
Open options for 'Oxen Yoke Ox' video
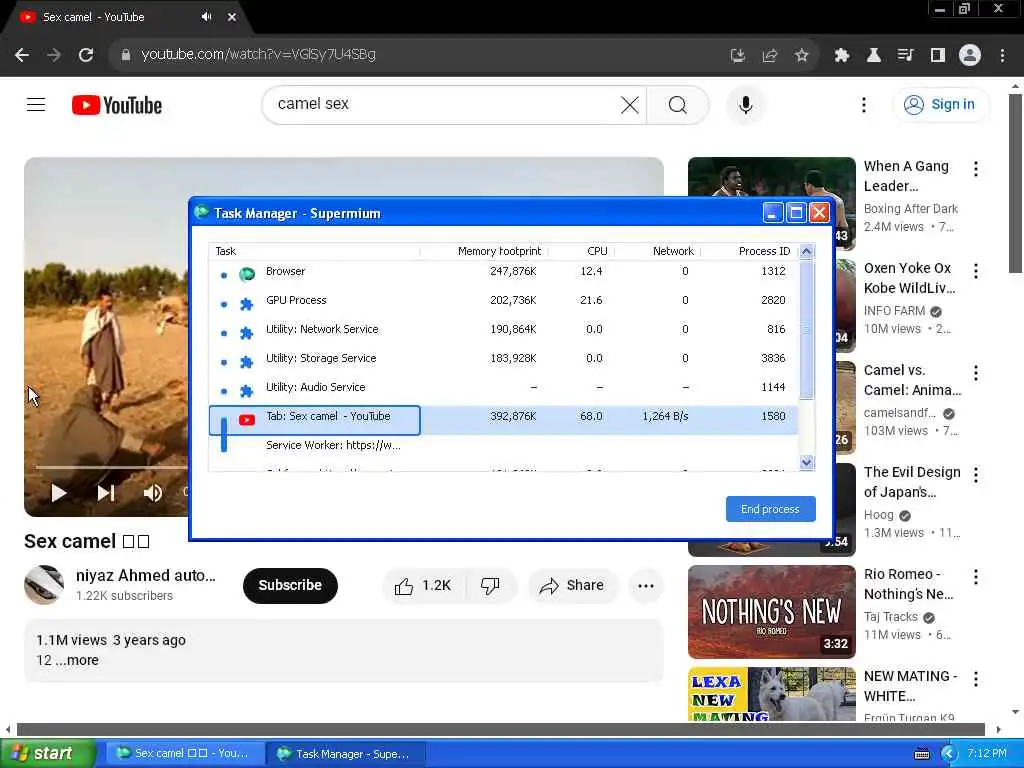[x=976, y=271]
